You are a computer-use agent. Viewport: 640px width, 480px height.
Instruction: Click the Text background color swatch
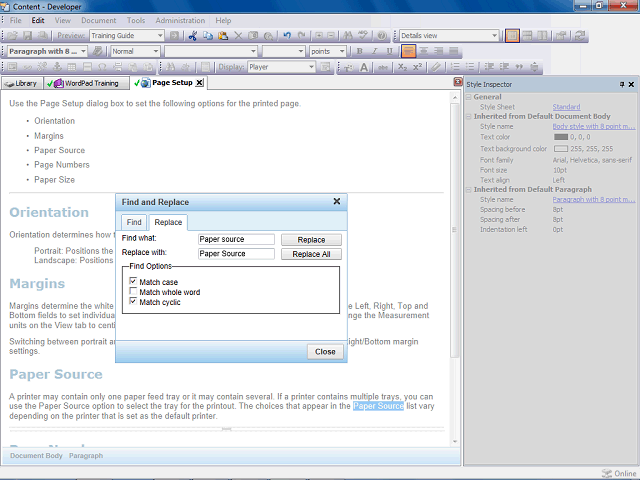click(561, 149)
